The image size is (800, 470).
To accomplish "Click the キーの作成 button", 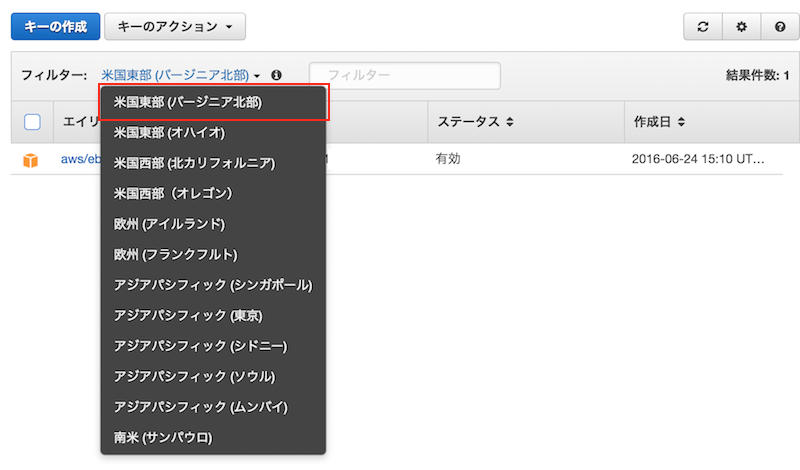I will tap(56, 27).
